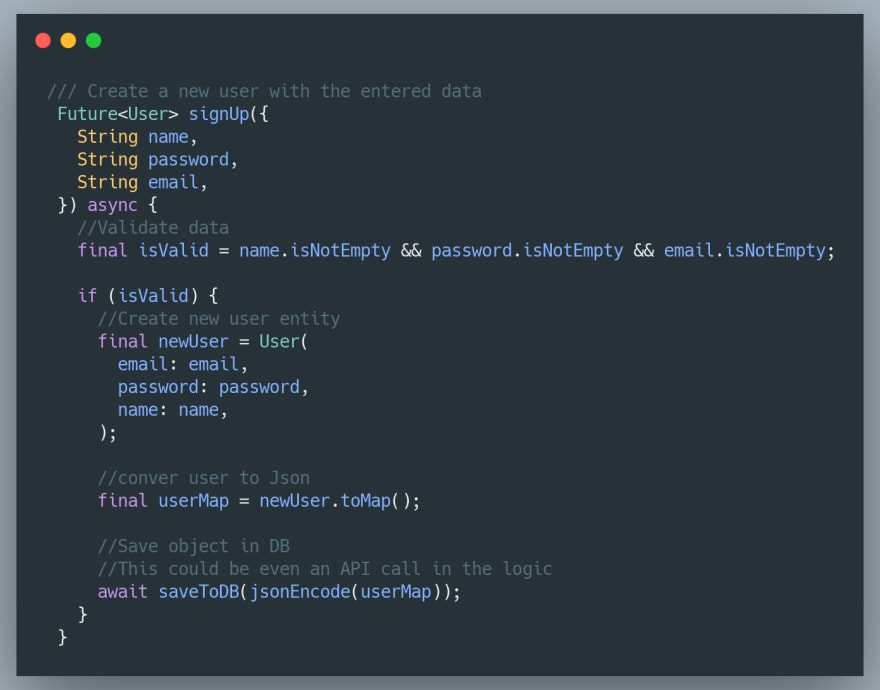Image resolution: width=880 pixels, height=690 pixels.
Task: Click the 'if (isValid) {' line
Action: tap(148, 296)
